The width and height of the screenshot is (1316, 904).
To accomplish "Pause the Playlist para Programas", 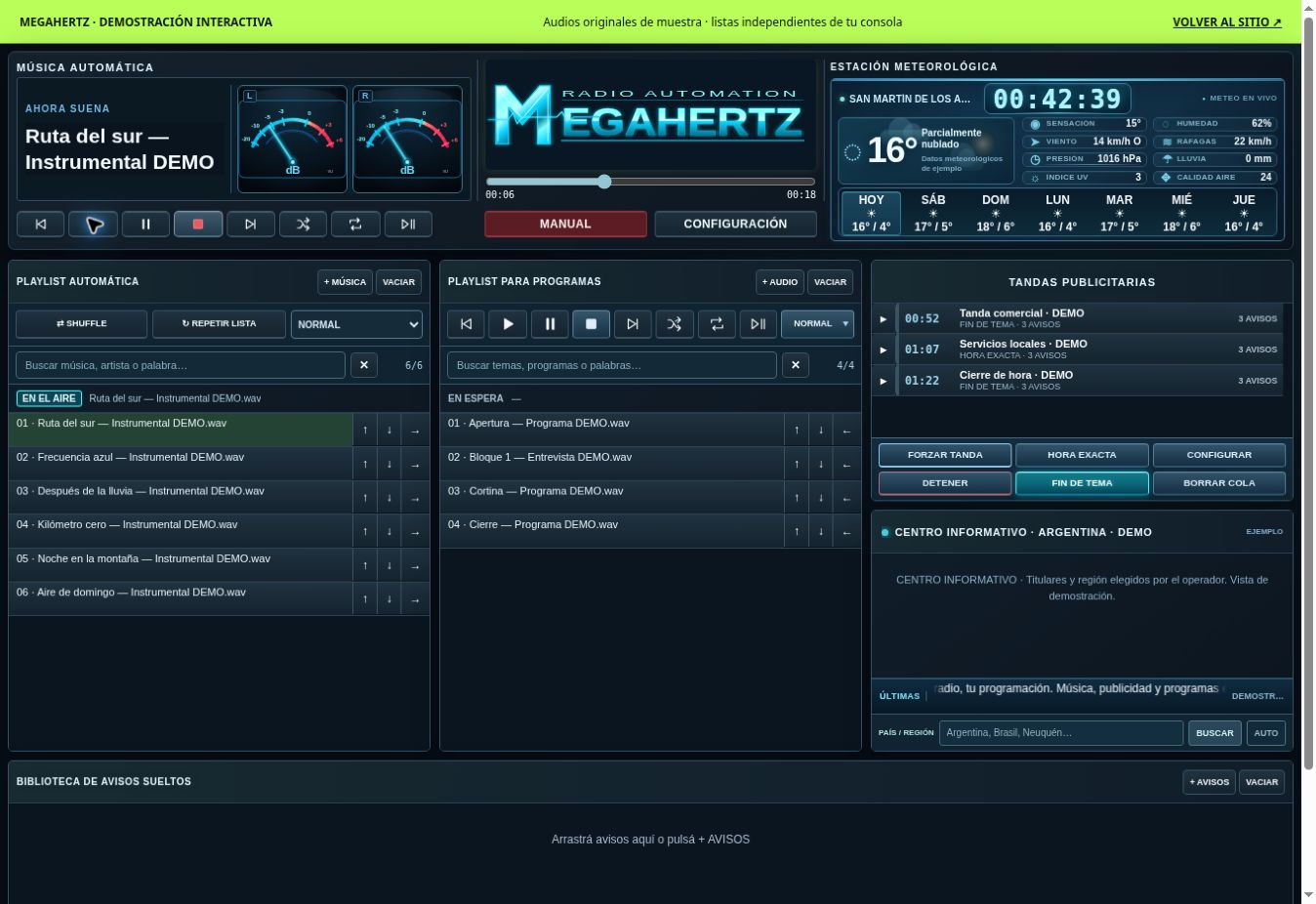I will pos(550,324).
